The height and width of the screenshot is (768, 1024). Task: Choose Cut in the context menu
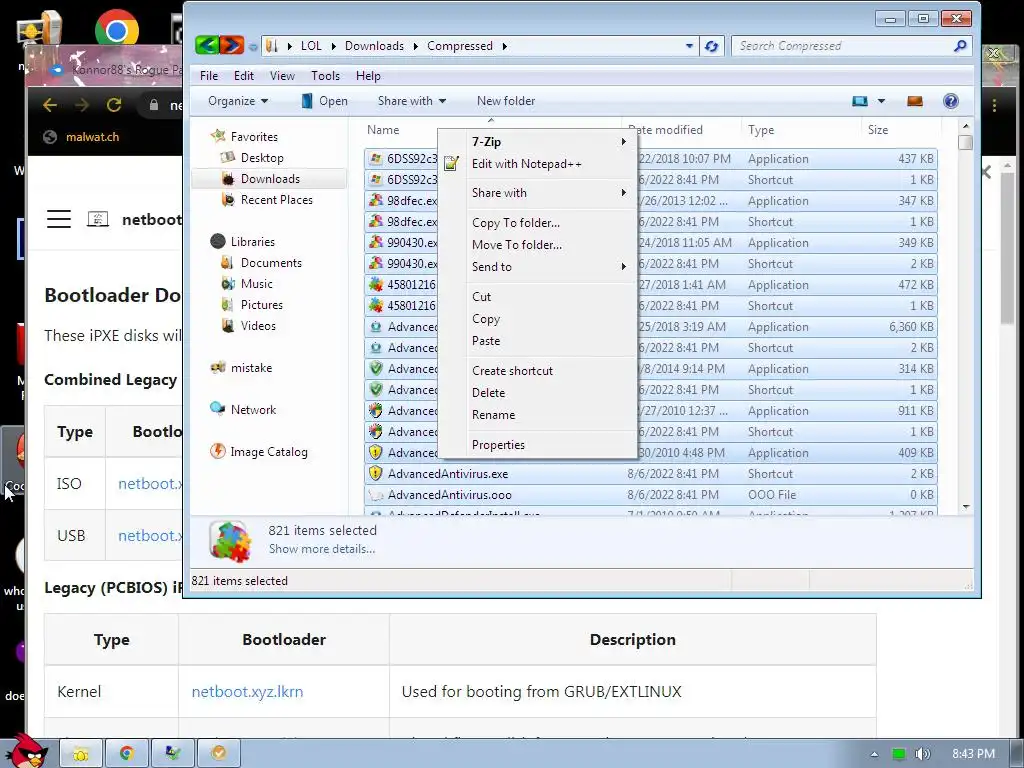pyautogui.click(x=481, y=296)
